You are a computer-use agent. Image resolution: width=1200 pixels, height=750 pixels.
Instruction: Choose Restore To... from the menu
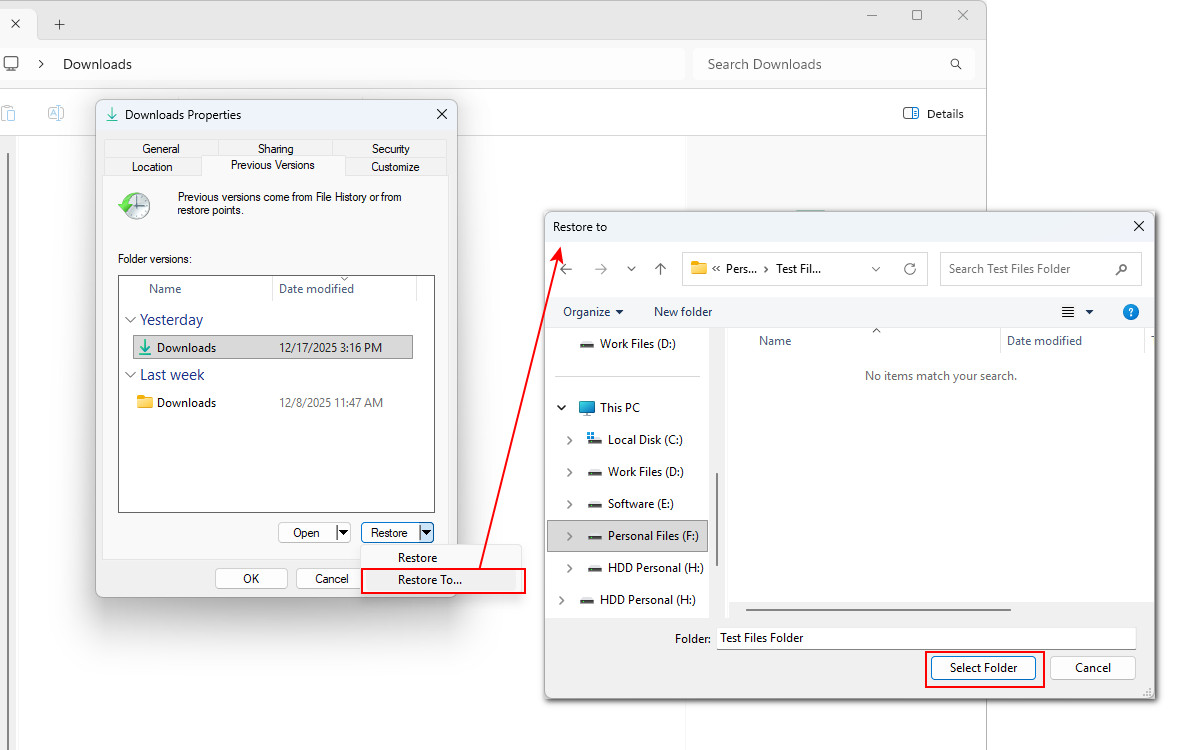coord(430,580)
